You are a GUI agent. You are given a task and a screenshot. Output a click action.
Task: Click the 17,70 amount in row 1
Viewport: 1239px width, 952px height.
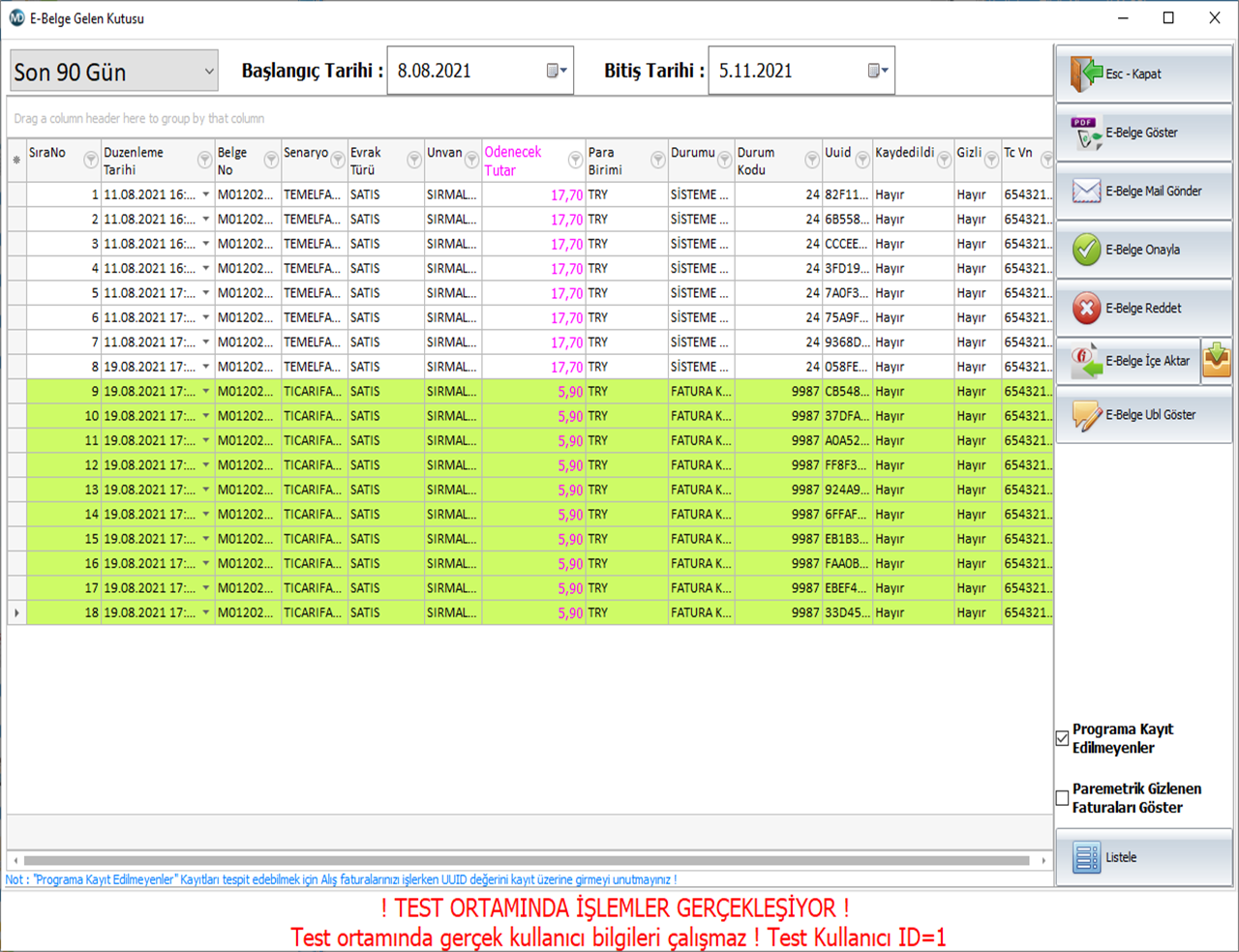click(566, 195)
